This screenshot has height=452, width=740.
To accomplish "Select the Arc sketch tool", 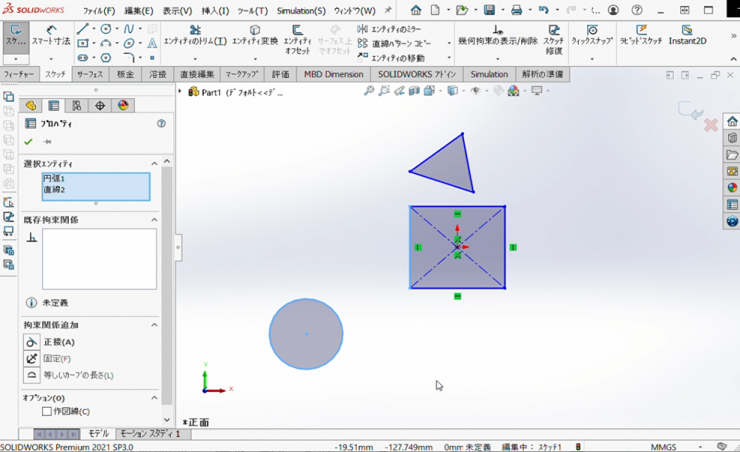I will tap(106, 43).
